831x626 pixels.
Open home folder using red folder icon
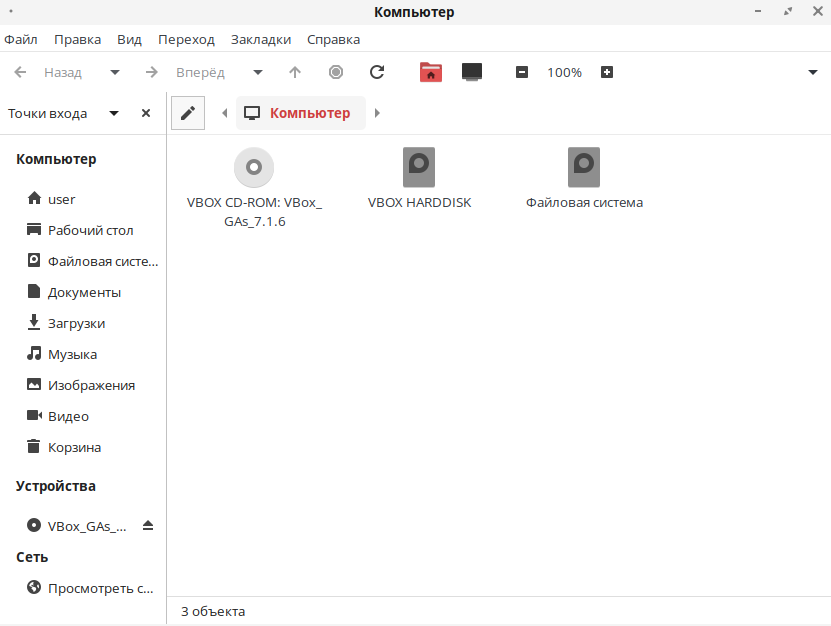click(430, 72)
